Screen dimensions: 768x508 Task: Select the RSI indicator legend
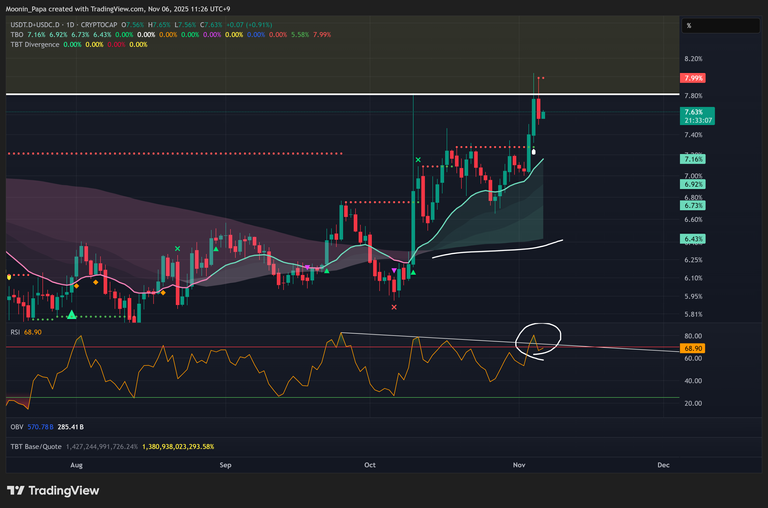(x=16, y=331)
